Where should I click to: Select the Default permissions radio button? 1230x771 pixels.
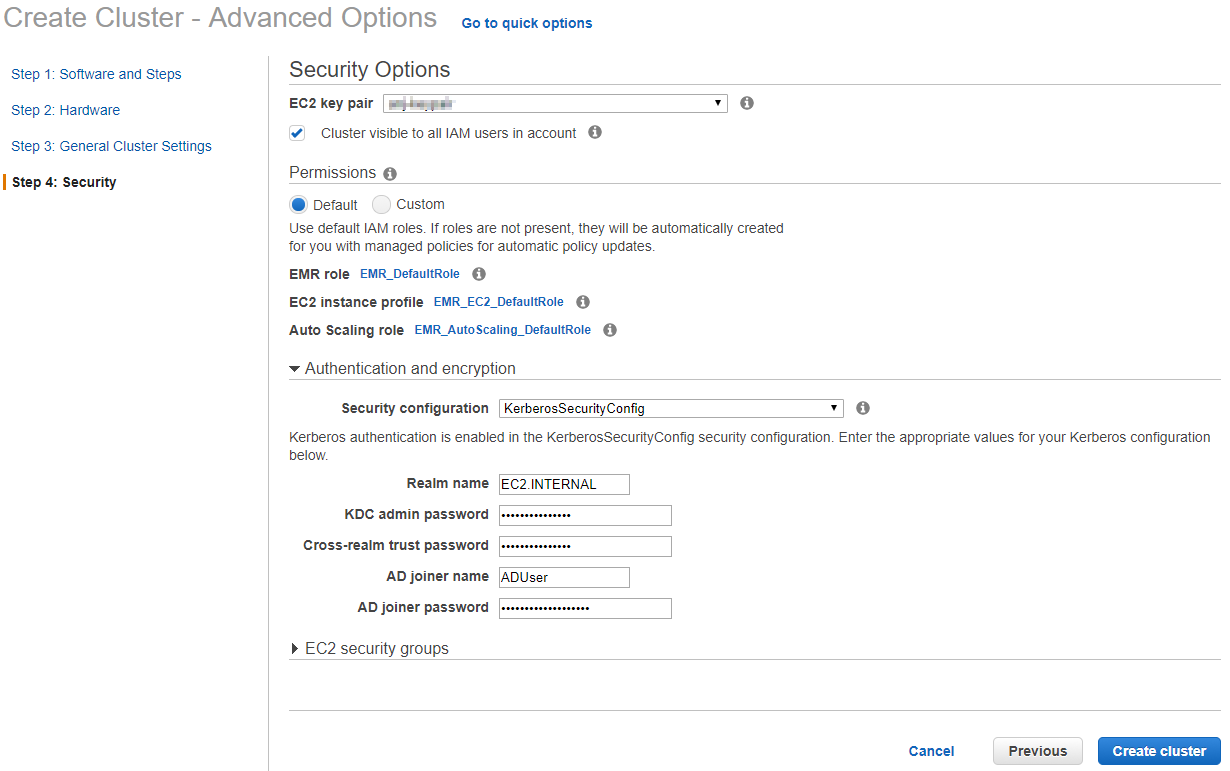(298, 204)
